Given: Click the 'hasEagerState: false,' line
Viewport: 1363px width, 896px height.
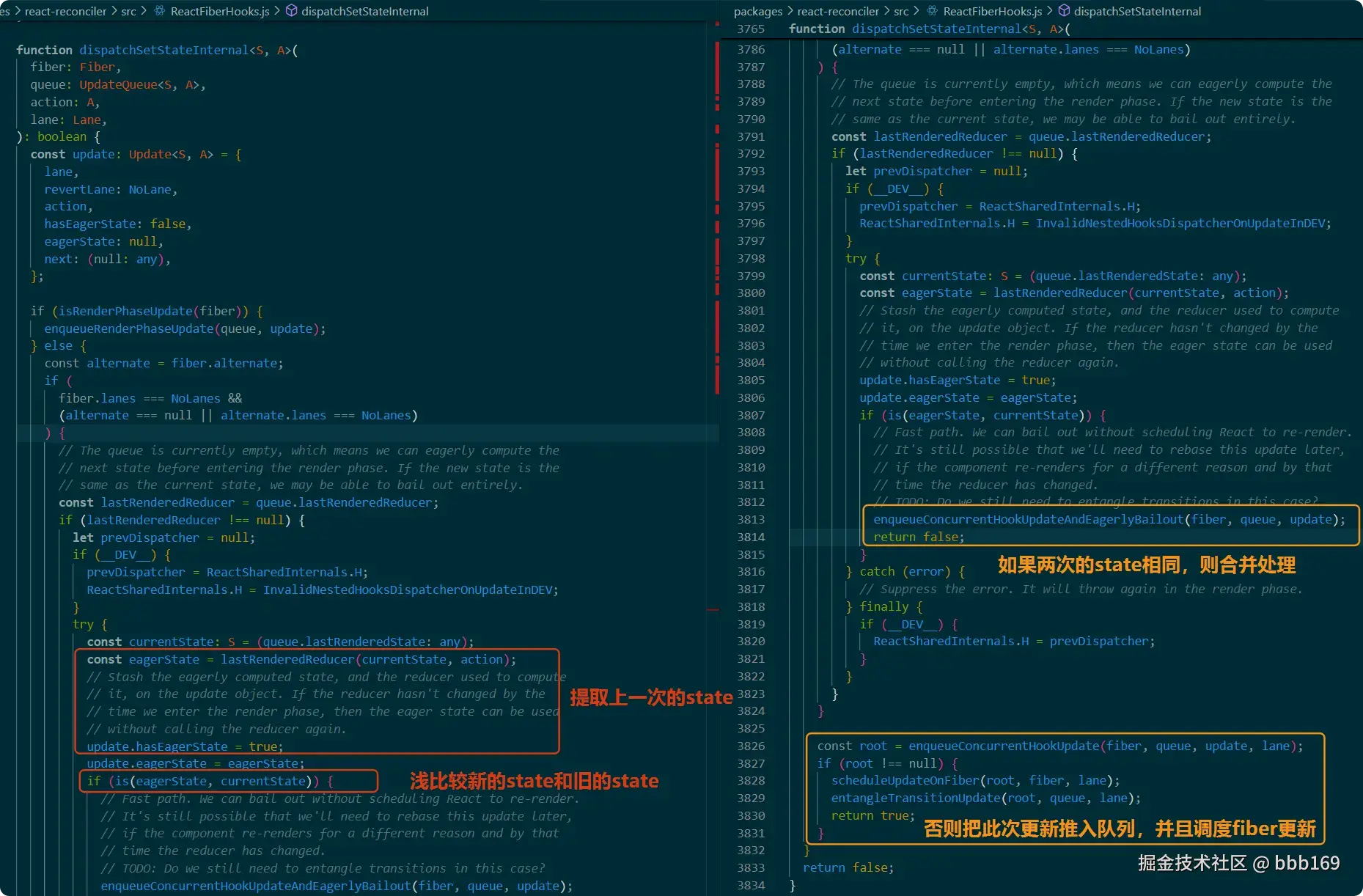Looking at the screenshot, I should (x=118, y=224).
